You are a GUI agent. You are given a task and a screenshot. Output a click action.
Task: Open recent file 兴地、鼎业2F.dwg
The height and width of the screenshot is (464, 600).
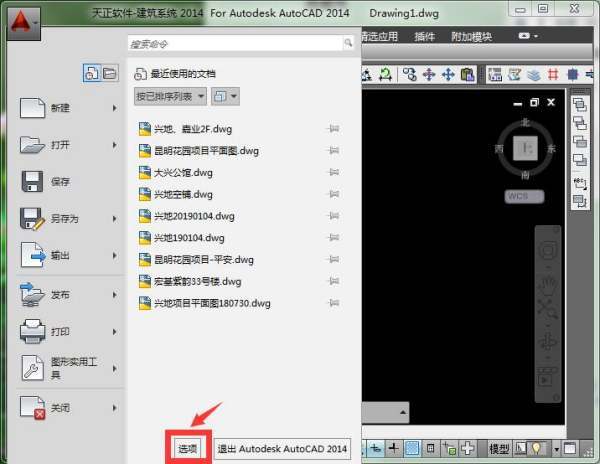(x=185, y=129)
